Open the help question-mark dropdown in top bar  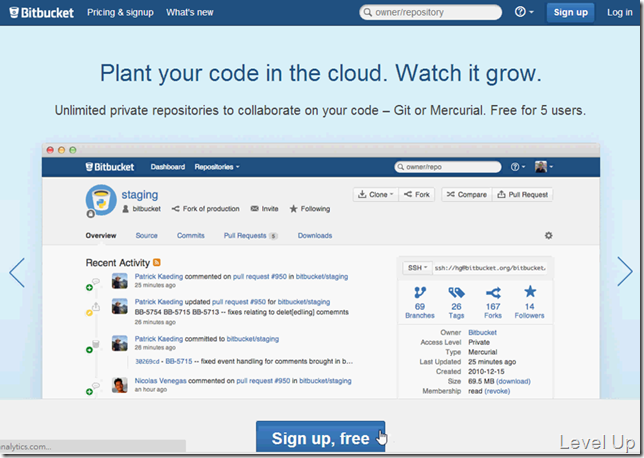pos(524,12)
